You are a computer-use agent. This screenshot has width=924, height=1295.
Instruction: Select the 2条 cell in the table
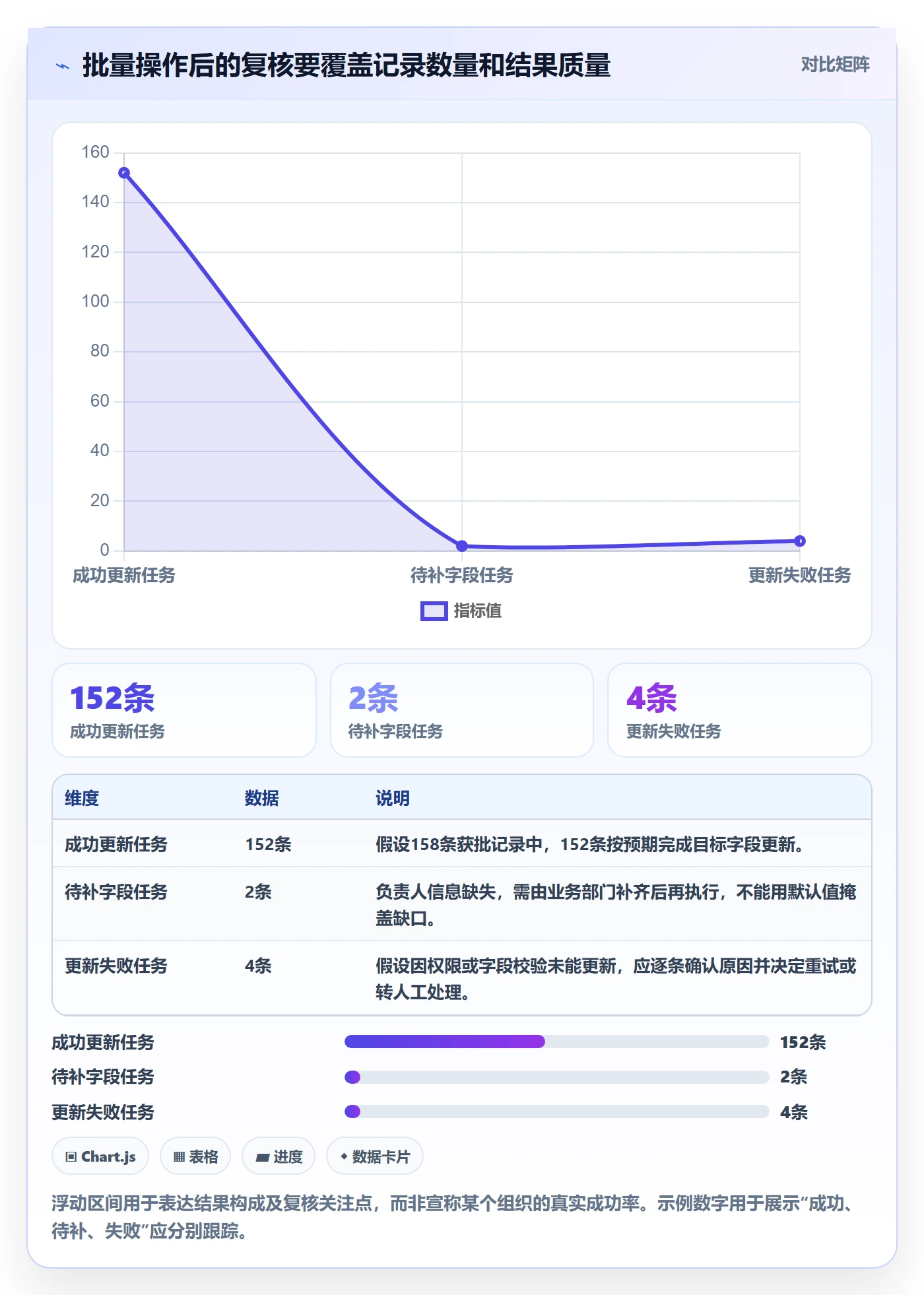(258, 892)
